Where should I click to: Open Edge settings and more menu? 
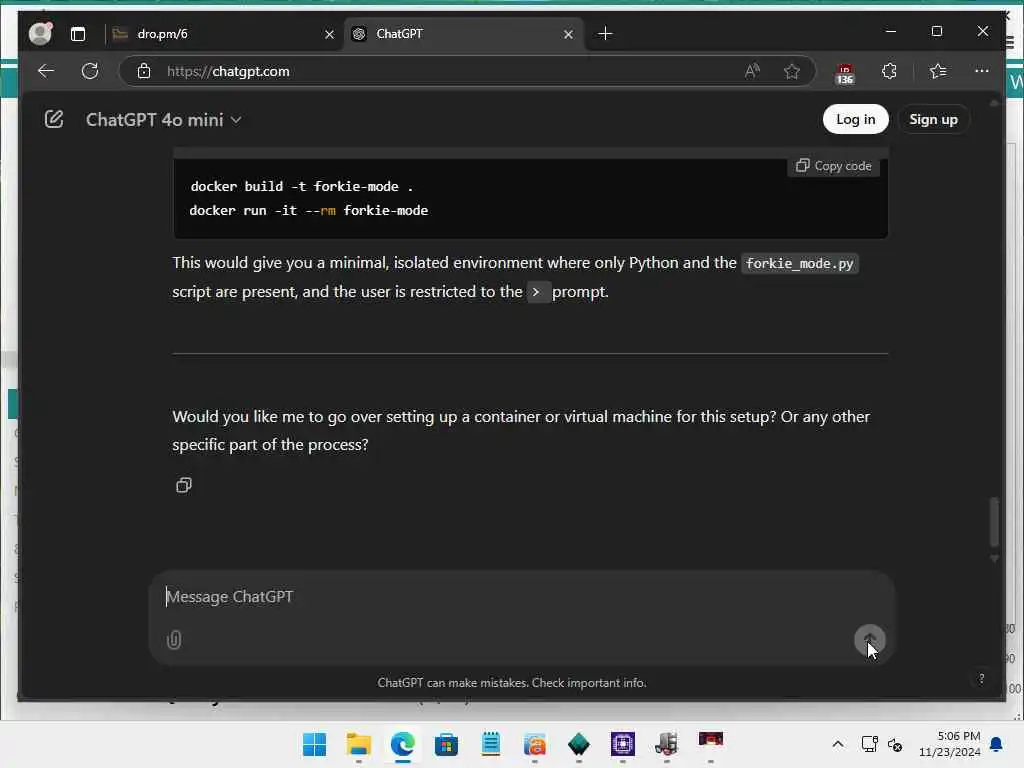[982, 71]
